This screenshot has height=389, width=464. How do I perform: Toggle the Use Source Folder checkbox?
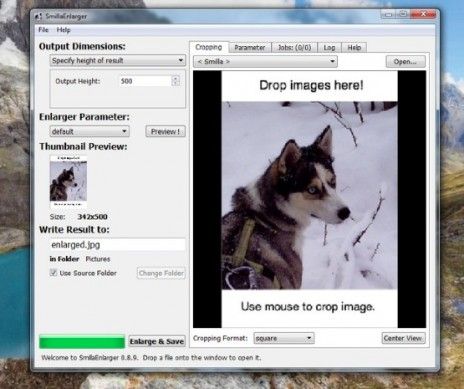[53, 273]
